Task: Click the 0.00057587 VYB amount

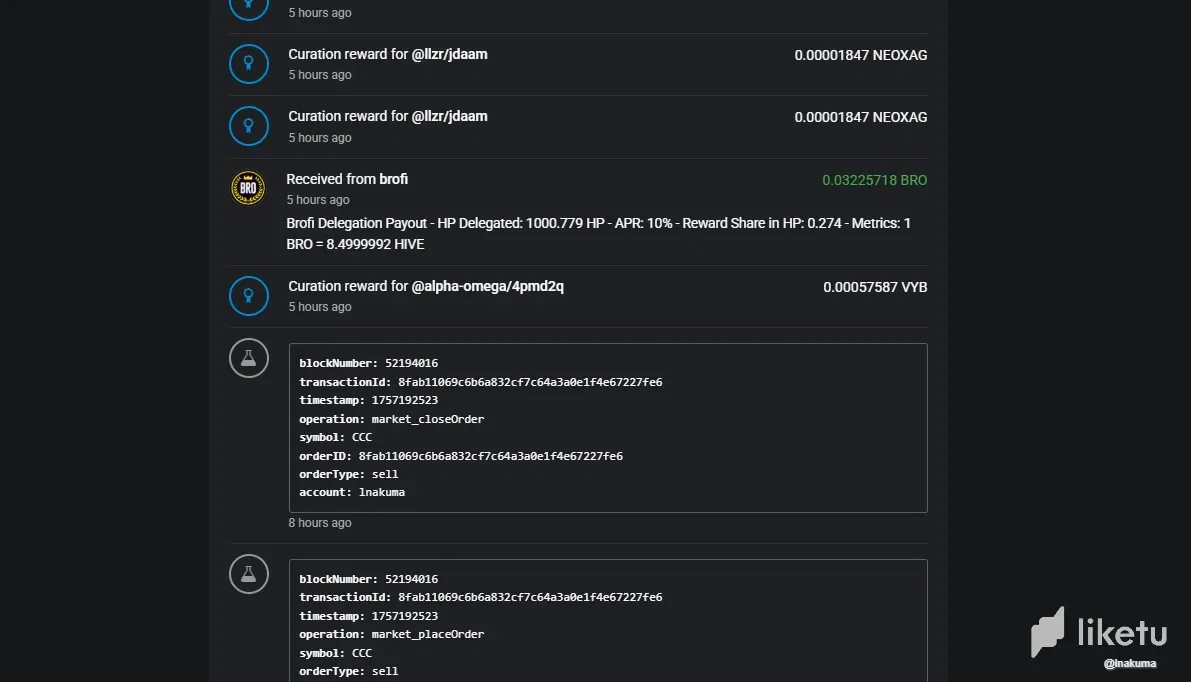Action: point(875,287)
